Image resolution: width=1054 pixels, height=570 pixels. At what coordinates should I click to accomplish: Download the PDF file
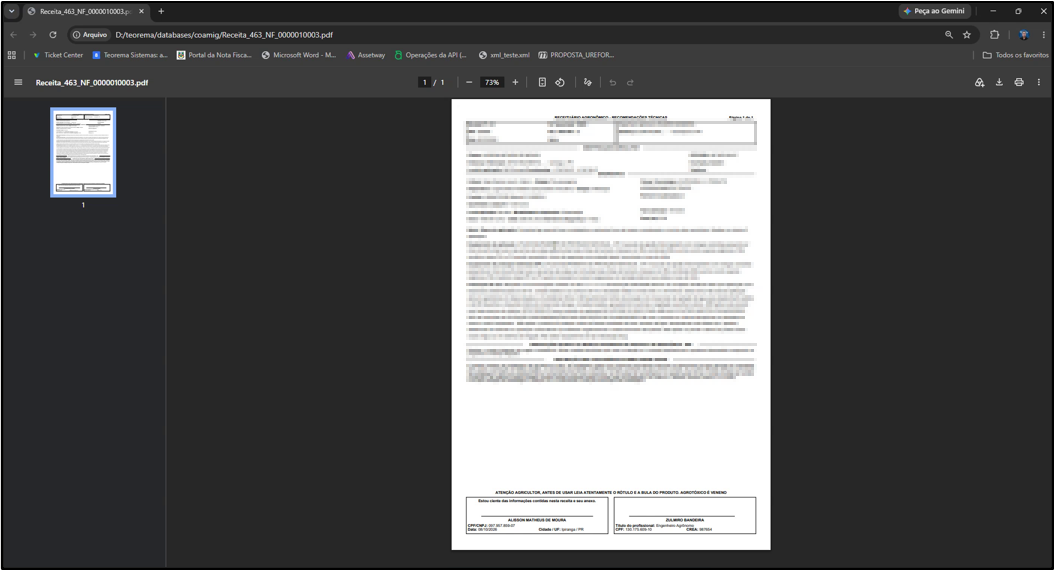[x=999, y=83]
